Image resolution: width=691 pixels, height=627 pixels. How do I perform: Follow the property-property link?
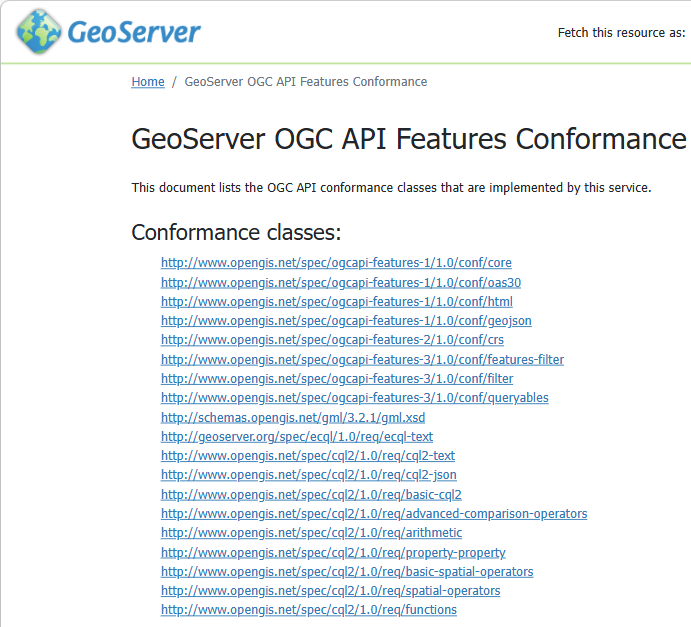click(333, 553)
